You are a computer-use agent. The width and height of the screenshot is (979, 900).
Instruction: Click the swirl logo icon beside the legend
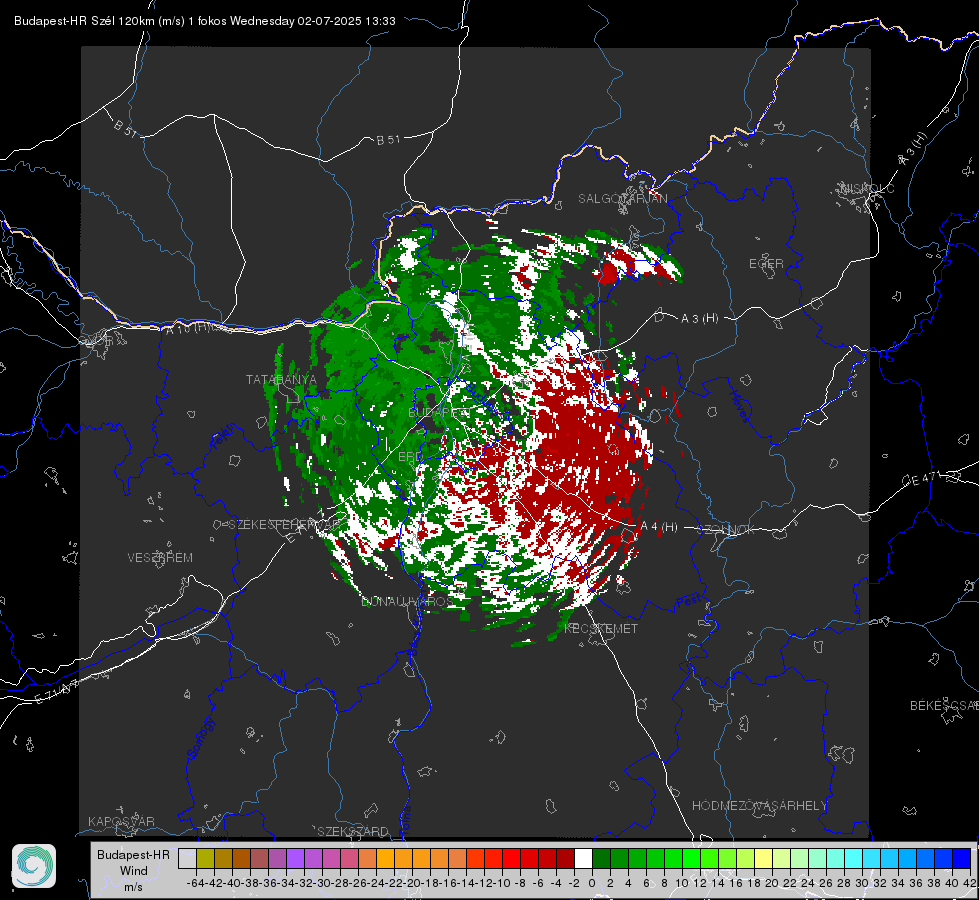pyautogui.click(x=34, y=866)
